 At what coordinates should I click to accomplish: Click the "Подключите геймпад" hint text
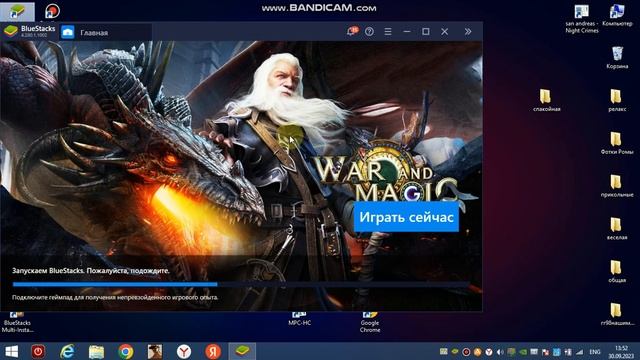115,298
